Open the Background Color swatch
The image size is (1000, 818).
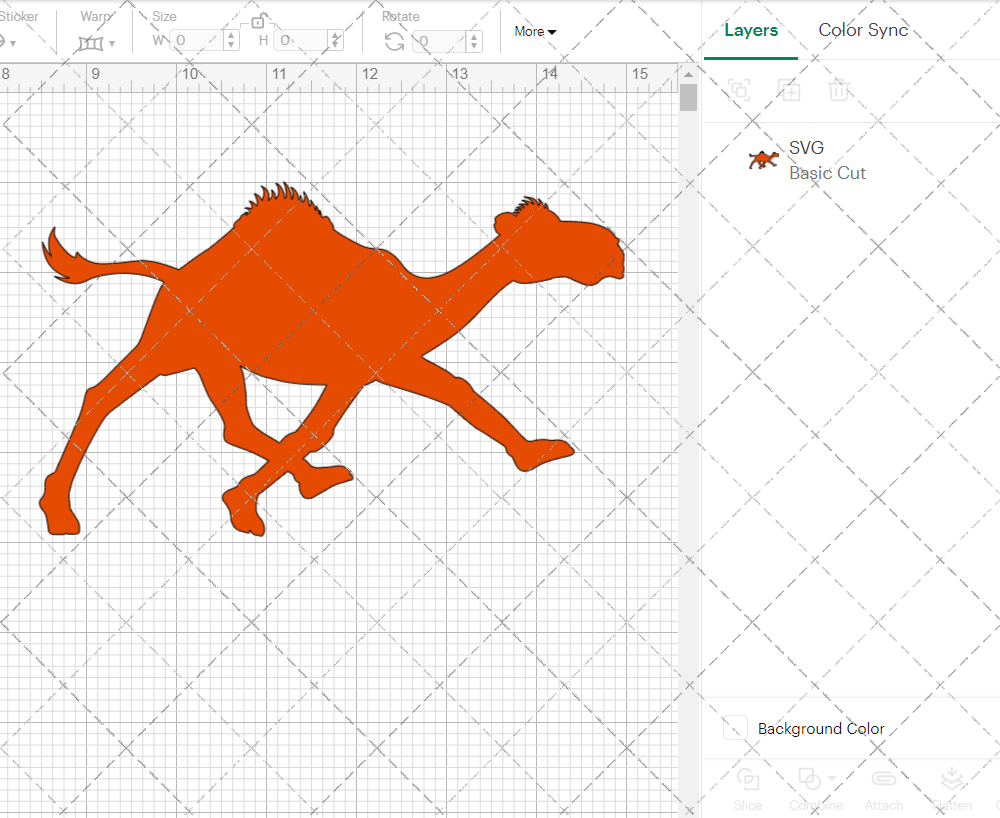(x=735, y=728)
